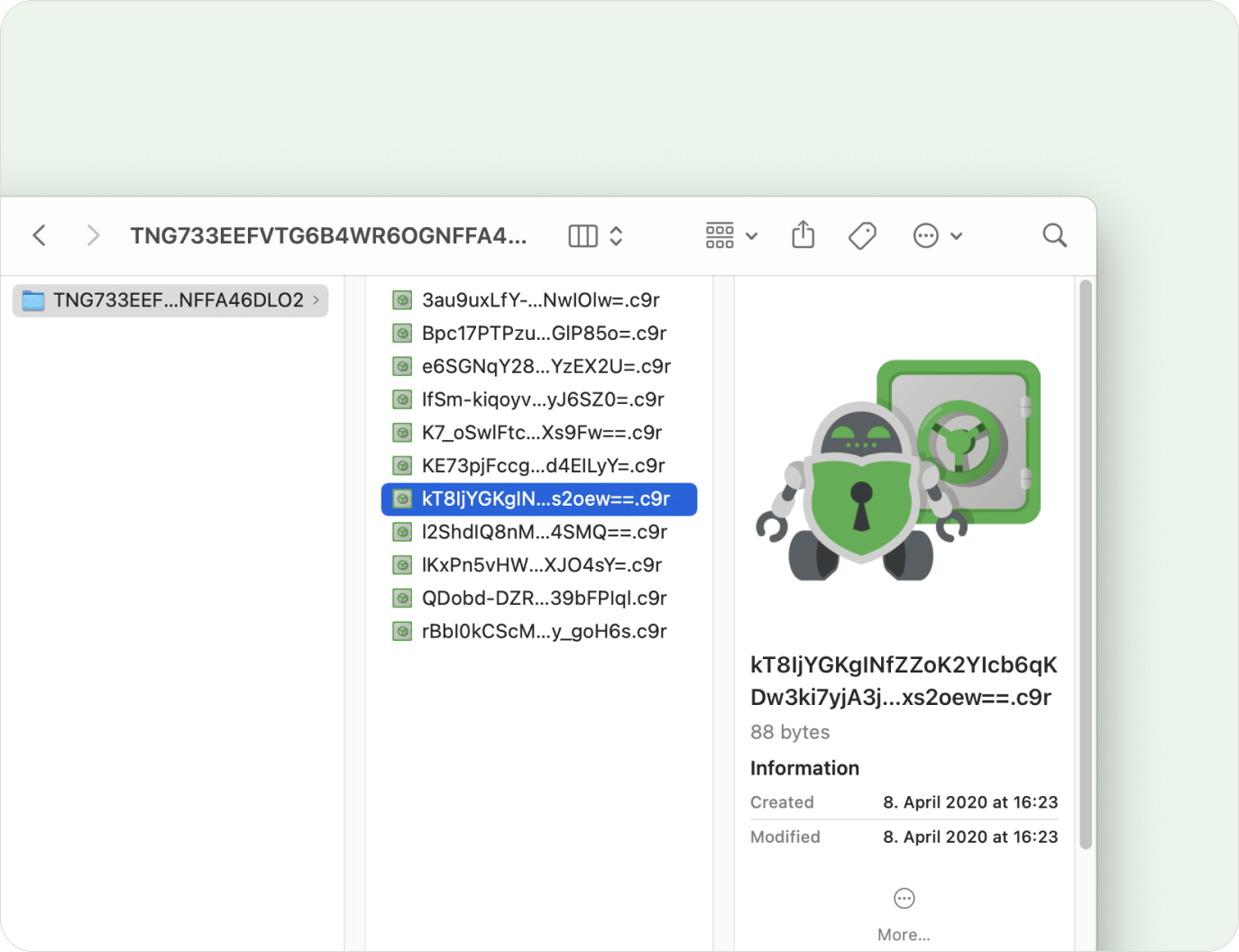Expand group-by options chevron
1239x952 pixels.
[x=751, y=236]
